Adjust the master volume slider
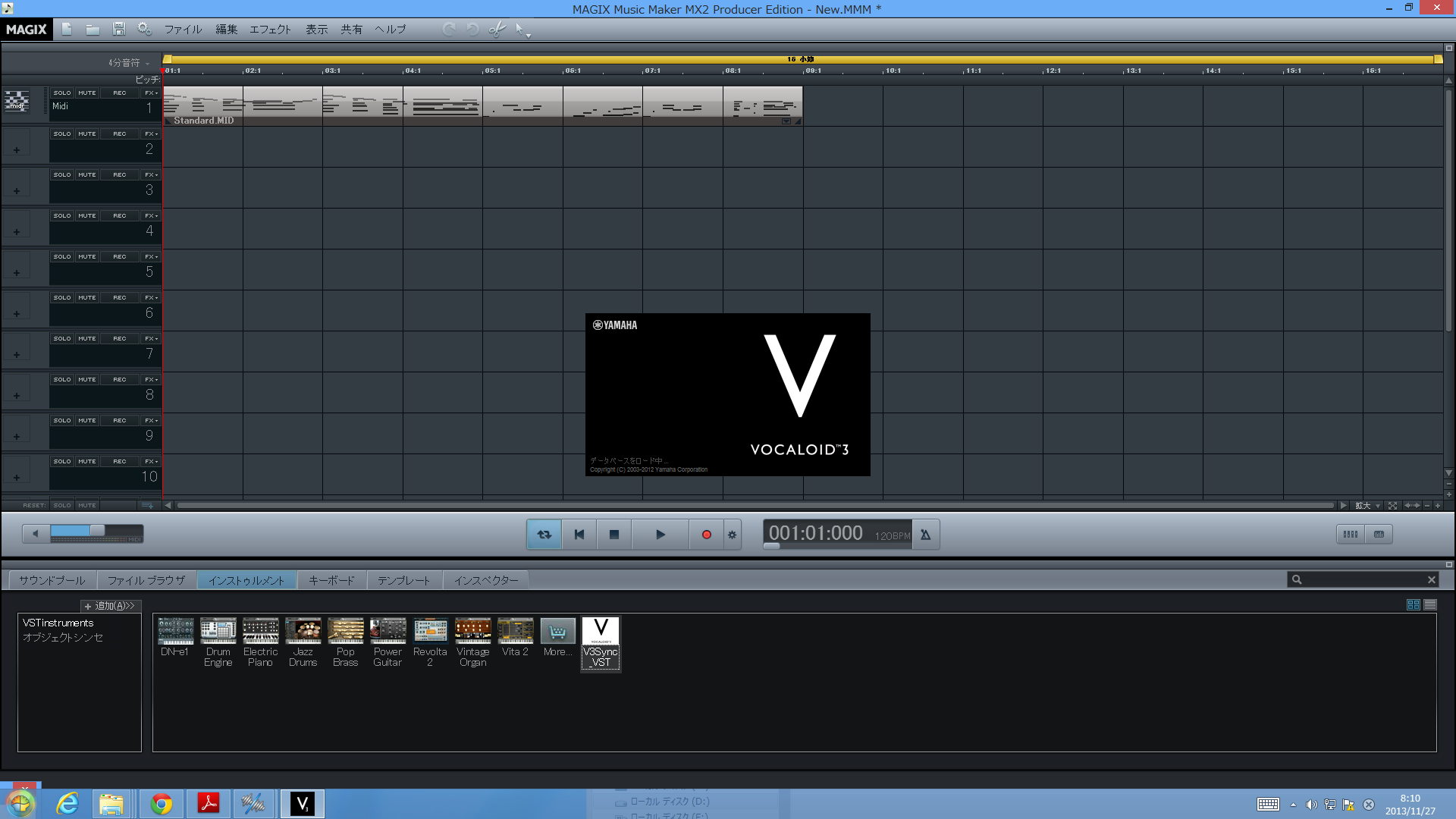The image size is (1456, 819). click(x=96, y=531)
